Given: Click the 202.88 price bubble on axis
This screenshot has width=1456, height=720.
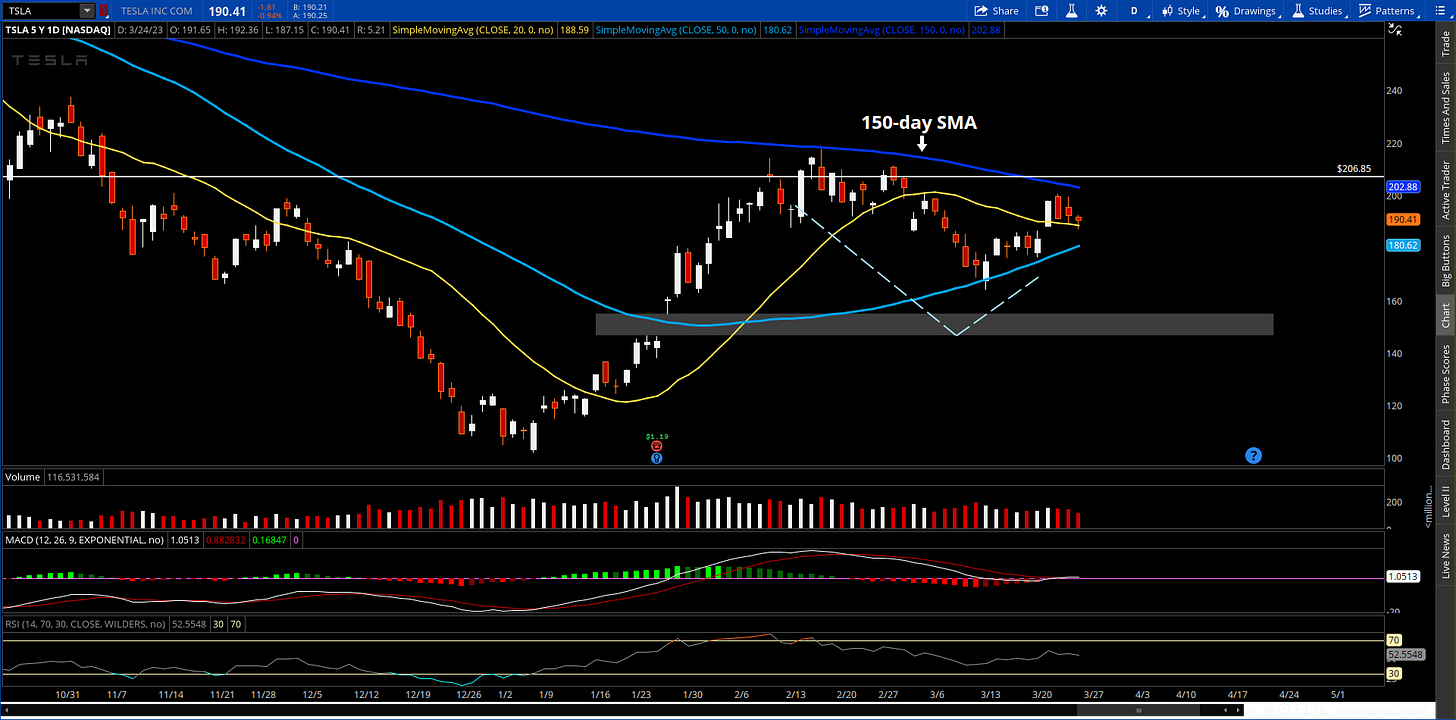Looking at the screenshot, I should 1403,187.
